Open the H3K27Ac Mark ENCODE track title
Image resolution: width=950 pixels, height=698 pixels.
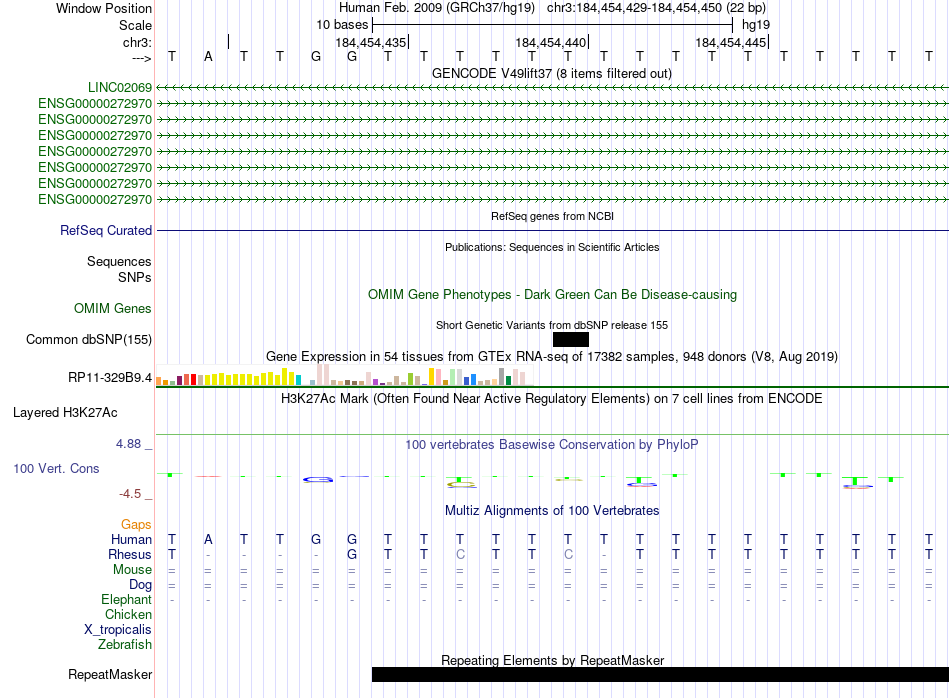(552, 399)
